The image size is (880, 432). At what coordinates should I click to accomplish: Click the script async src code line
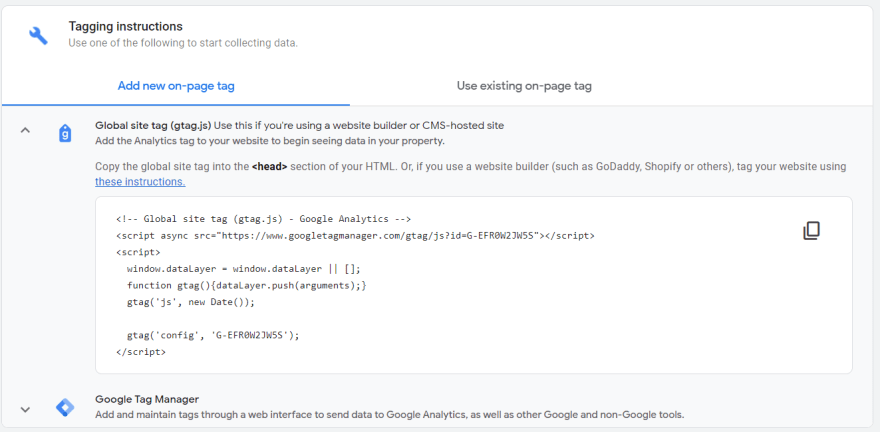[355, 236]
